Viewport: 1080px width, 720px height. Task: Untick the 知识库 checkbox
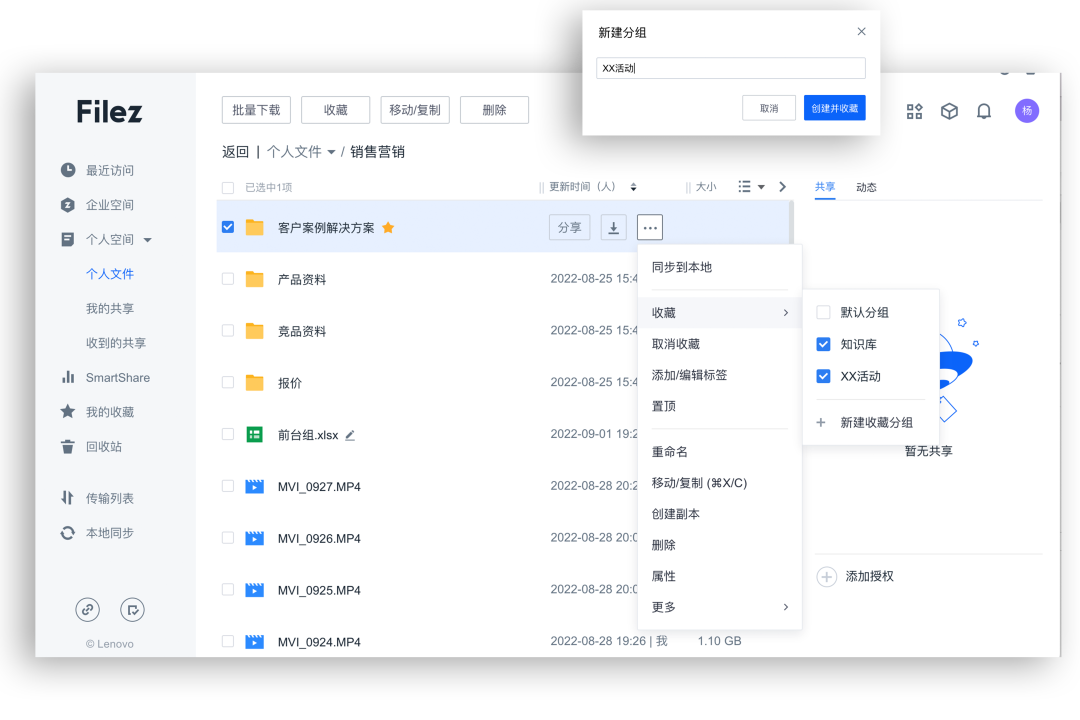[x=823, y=344]
